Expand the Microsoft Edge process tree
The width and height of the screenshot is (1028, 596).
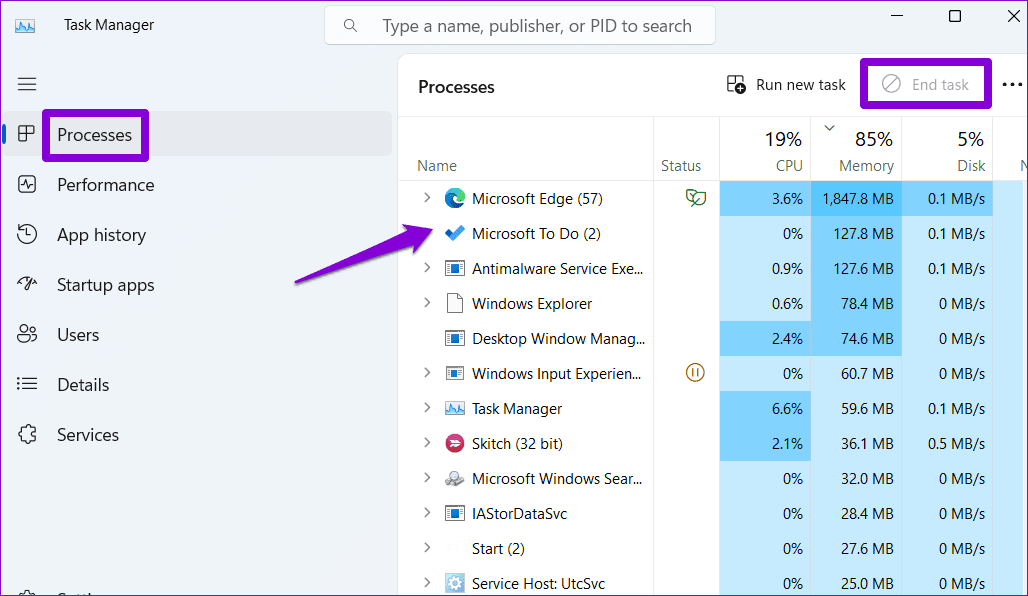(x=428, y=198)
